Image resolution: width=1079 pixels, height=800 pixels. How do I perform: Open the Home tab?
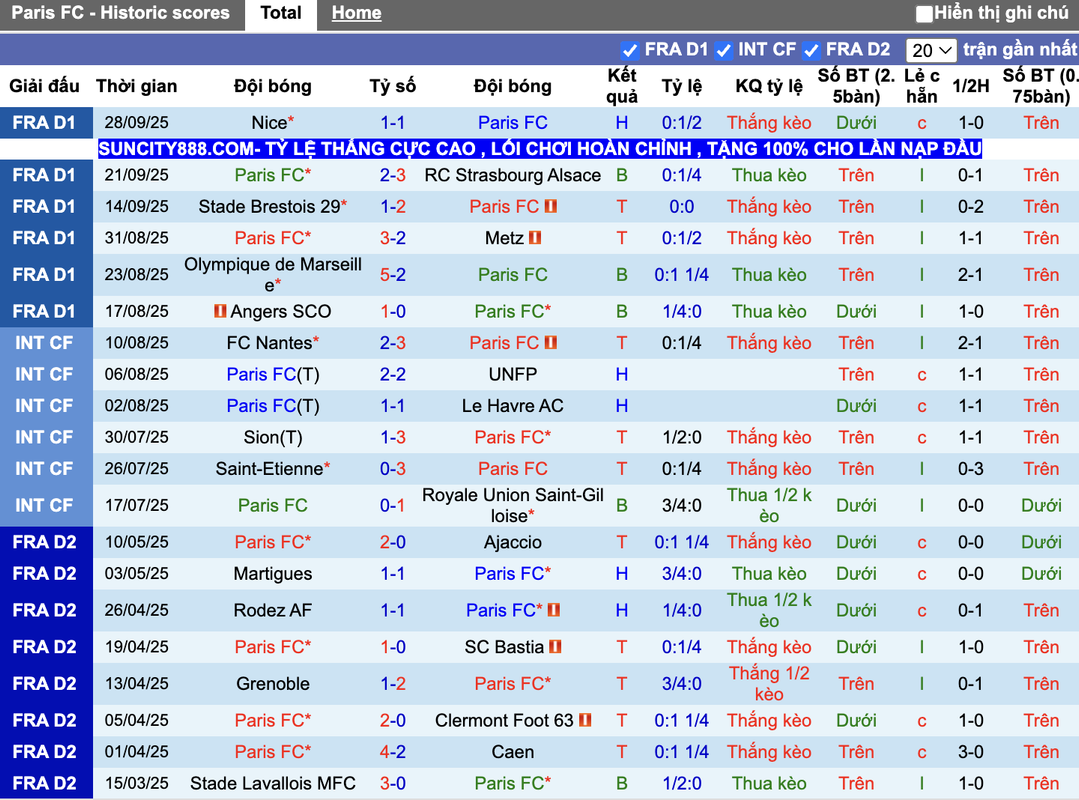coord(356,13)
